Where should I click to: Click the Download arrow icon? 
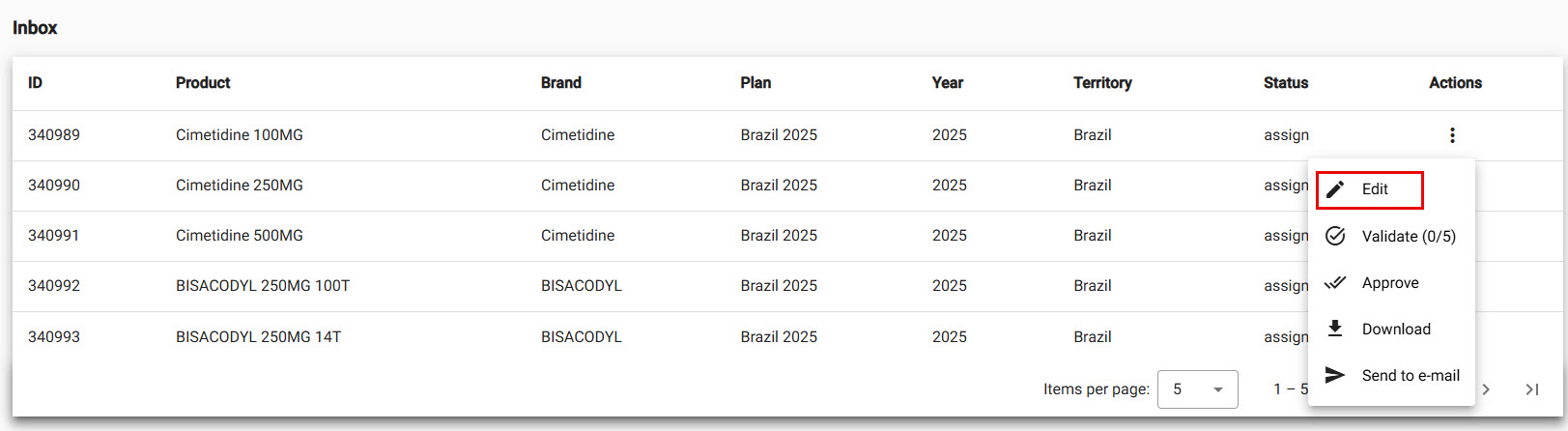coord(1335,329)
